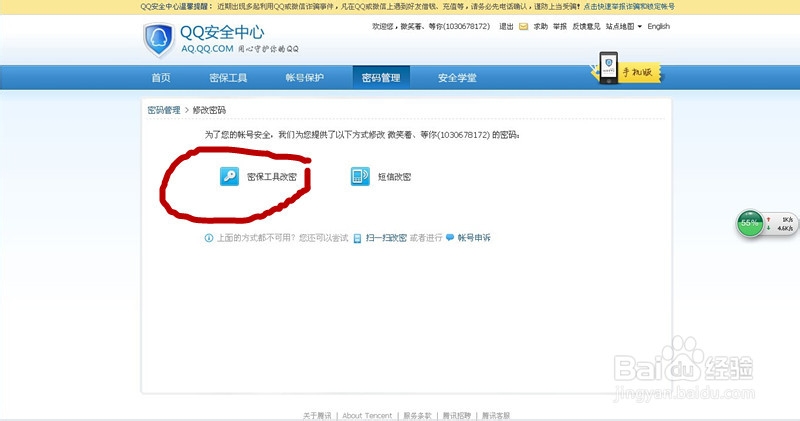
Task: Open the mail envelope icon in header
Action: point(523,27)
